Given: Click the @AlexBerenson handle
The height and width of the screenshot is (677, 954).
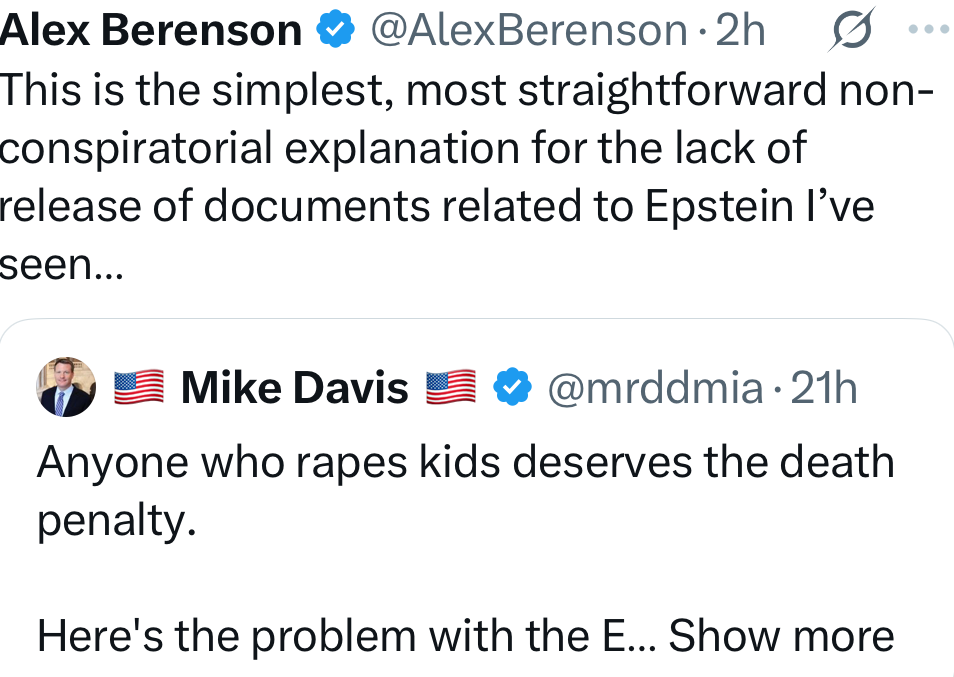Looking at the screenshot, I should (x=529, y=31).
